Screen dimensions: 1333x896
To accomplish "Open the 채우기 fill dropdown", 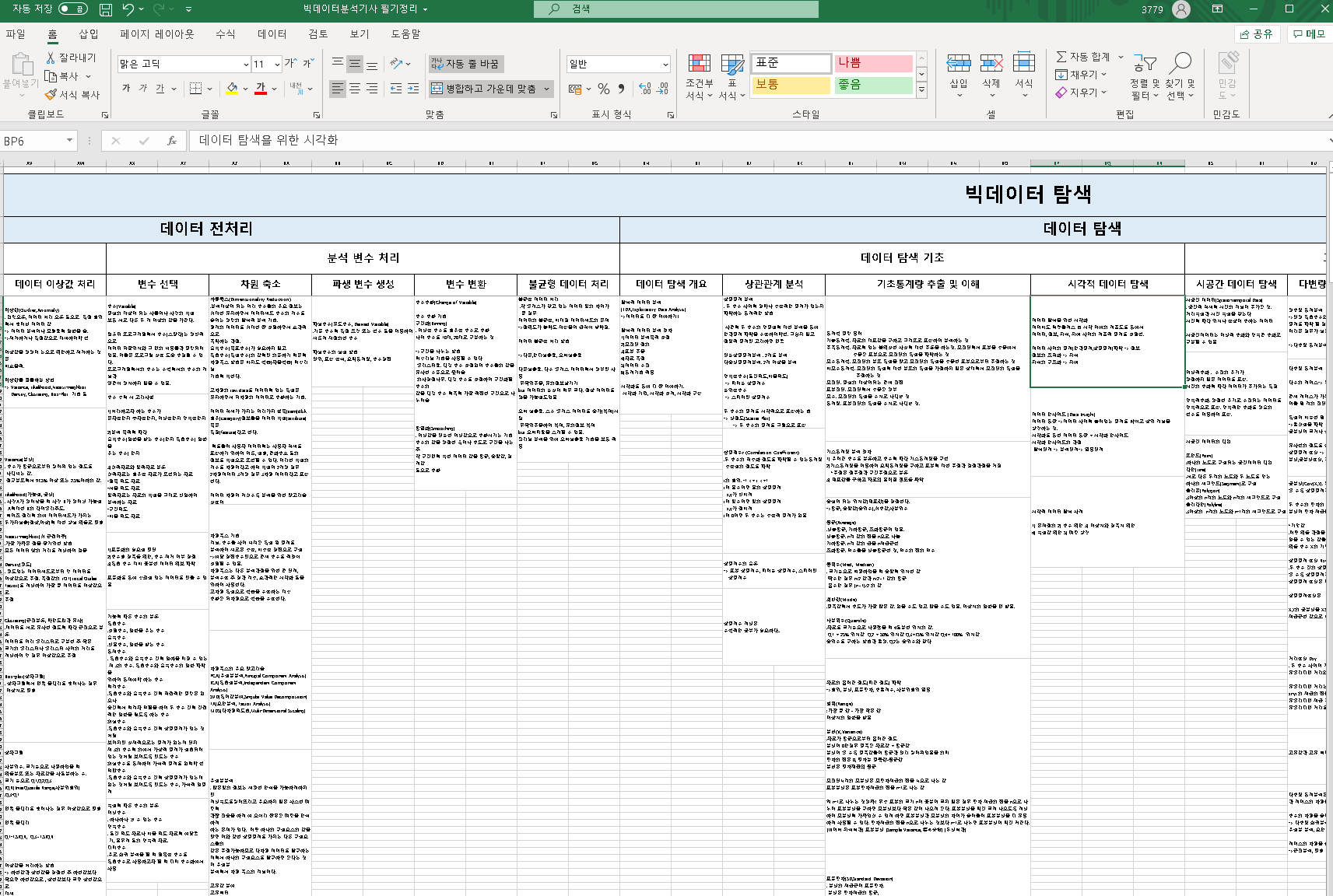I will click(1081, 75).
